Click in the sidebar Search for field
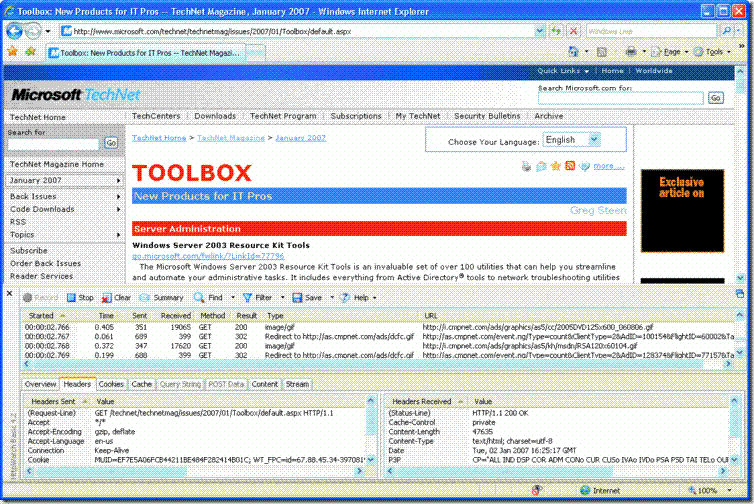The width and height of the screenshot is (754, 504). pos(53,143)
